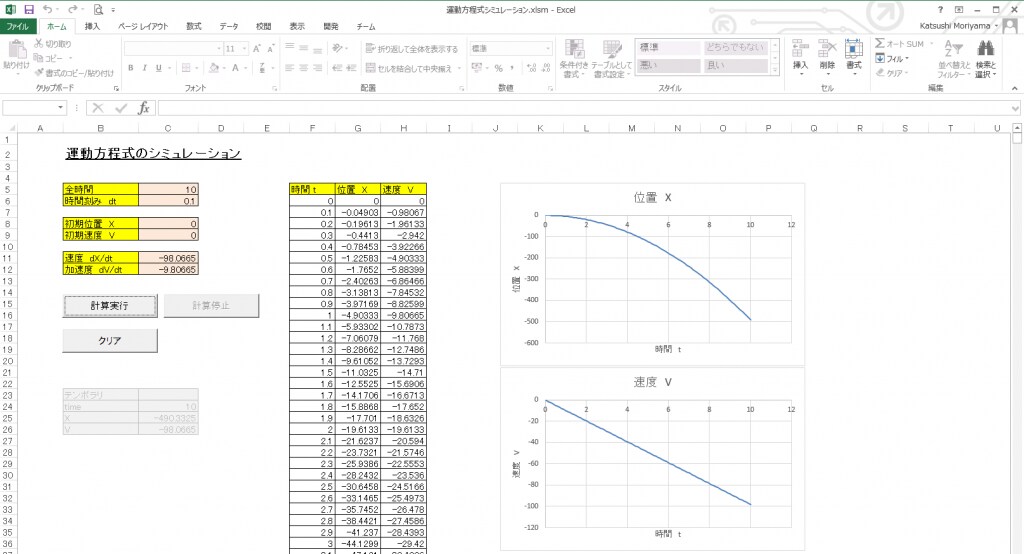Open Sort and Filter 並べ替えとフィルター
The image size is (1024, 554).
(x=952, y=59)
